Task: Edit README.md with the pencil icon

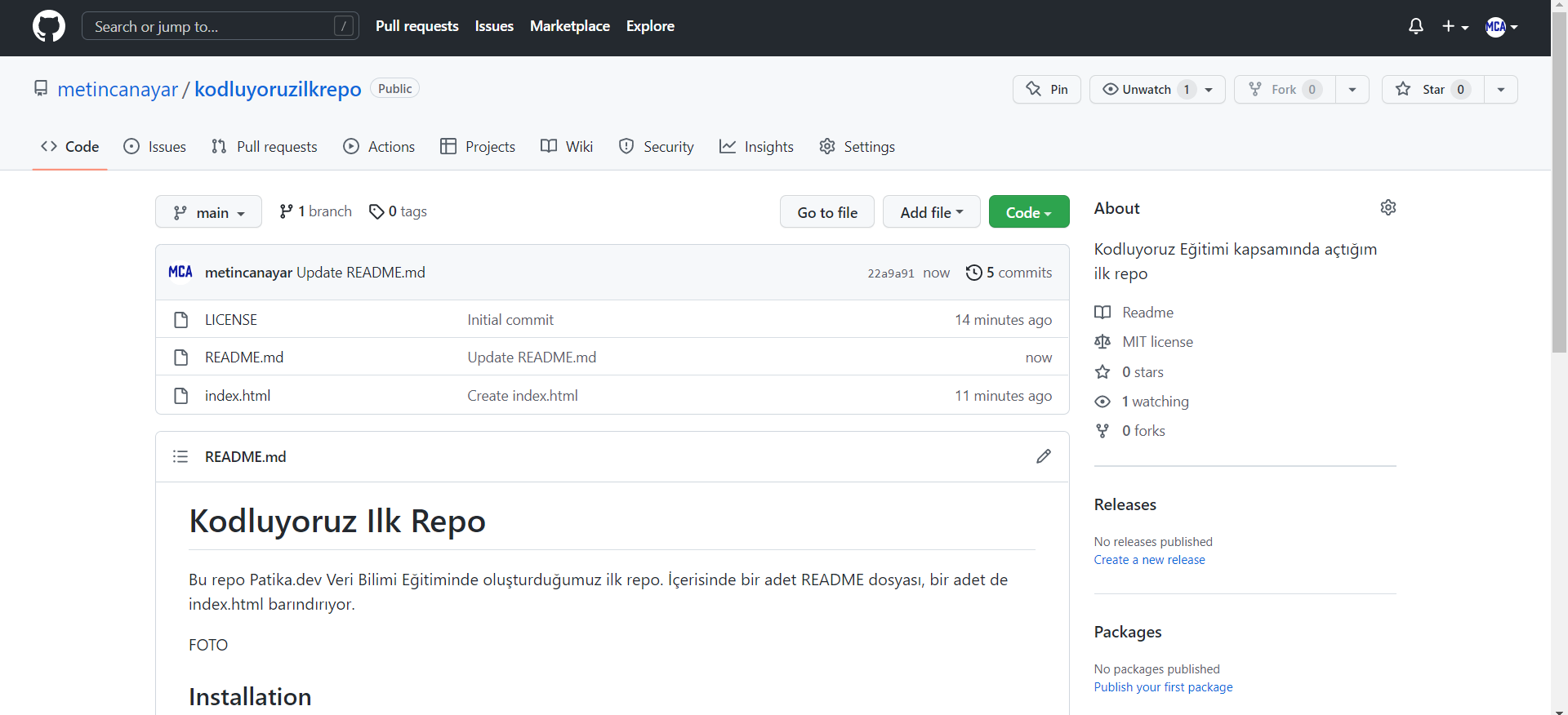Action: [1044, 456]
